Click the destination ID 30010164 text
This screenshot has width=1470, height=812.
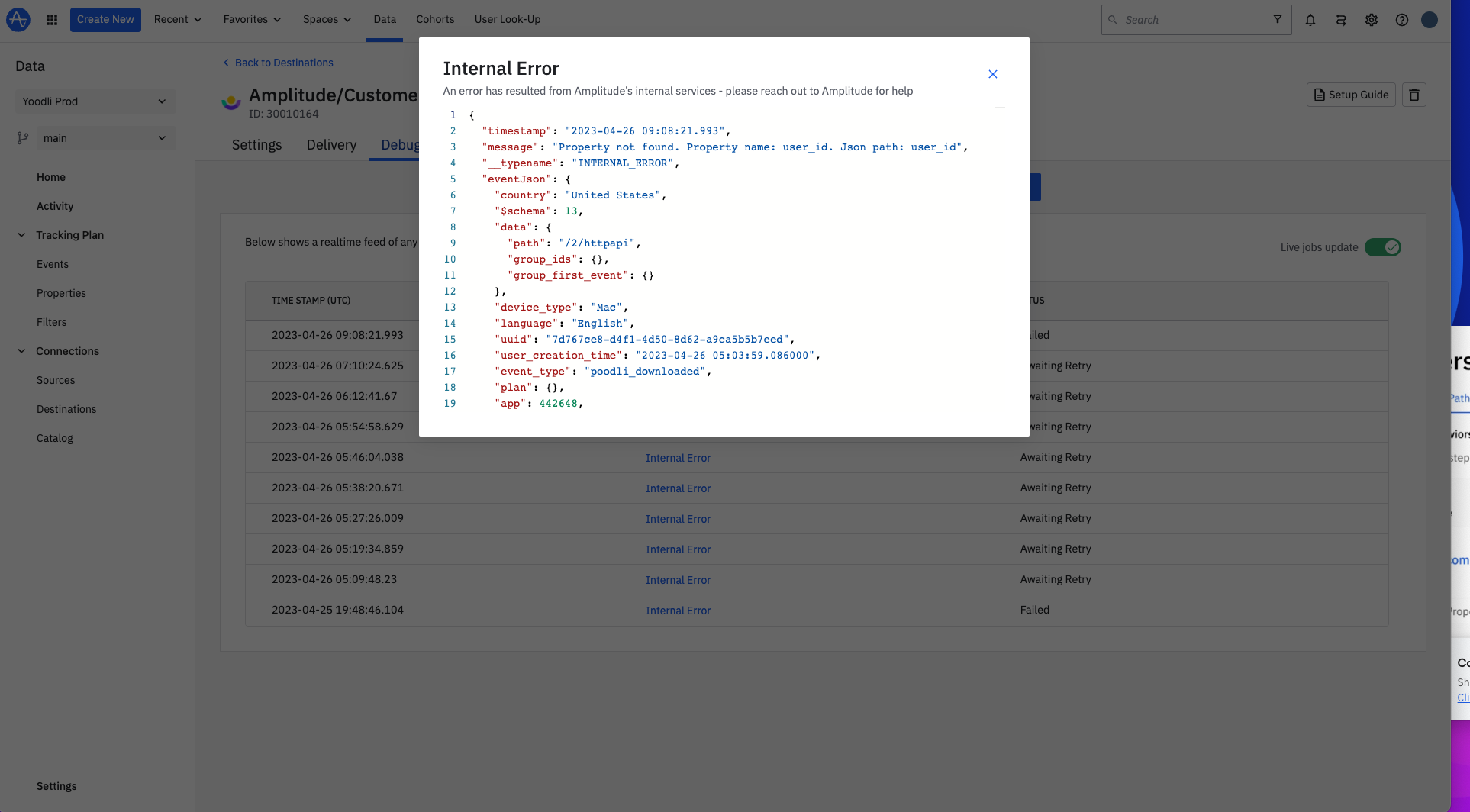tap(284, 114)
